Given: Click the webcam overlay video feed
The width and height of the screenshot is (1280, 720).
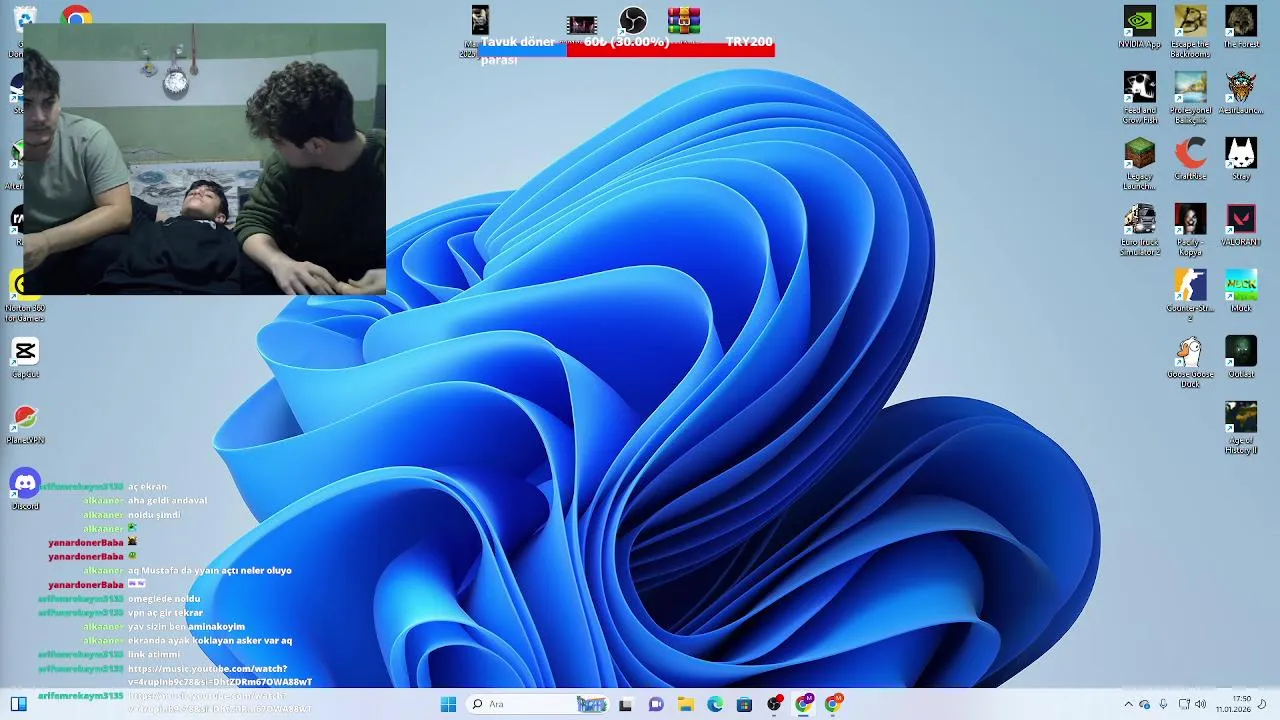Looking at the screenshot, I should (204, 159).
